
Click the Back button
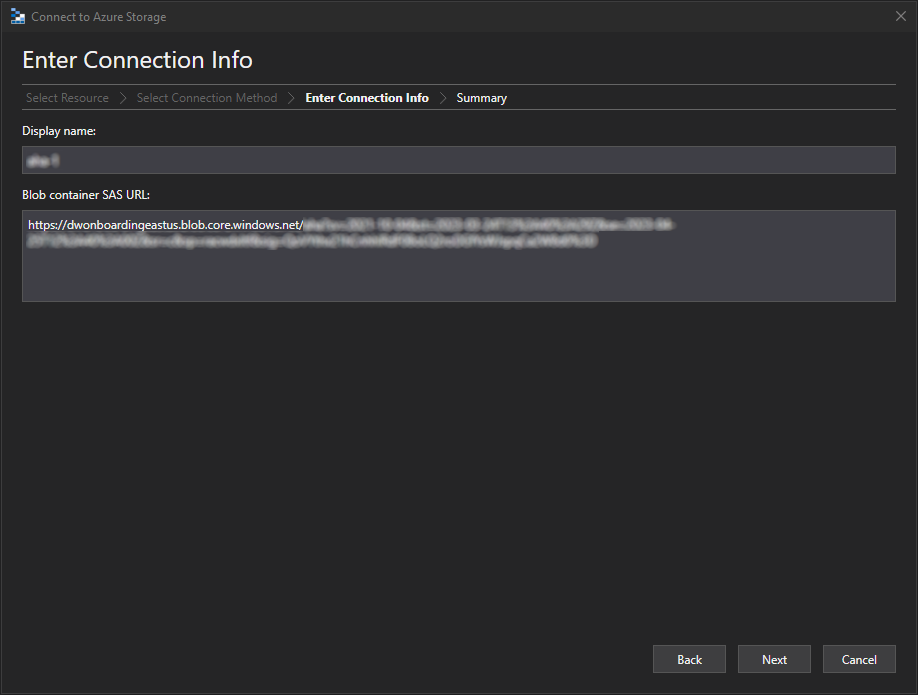coord(689,659)
